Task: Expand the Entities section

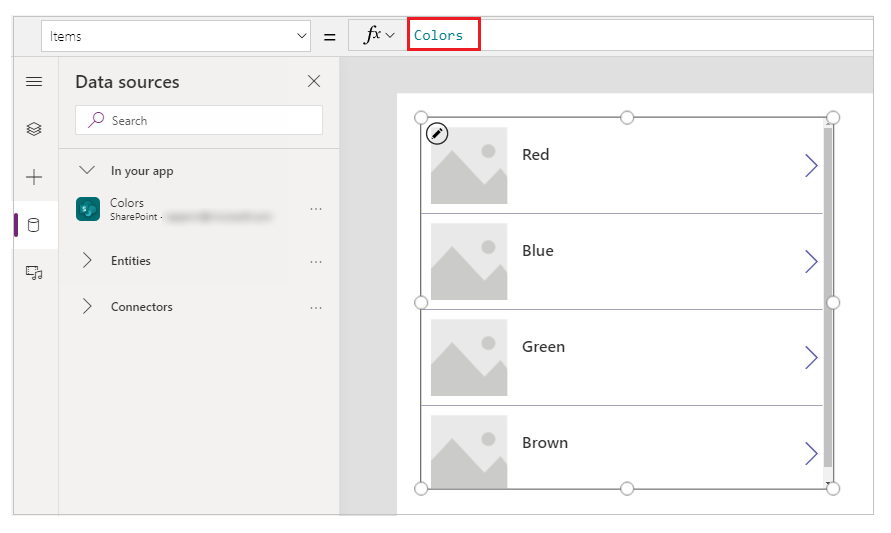Action: 87,260
